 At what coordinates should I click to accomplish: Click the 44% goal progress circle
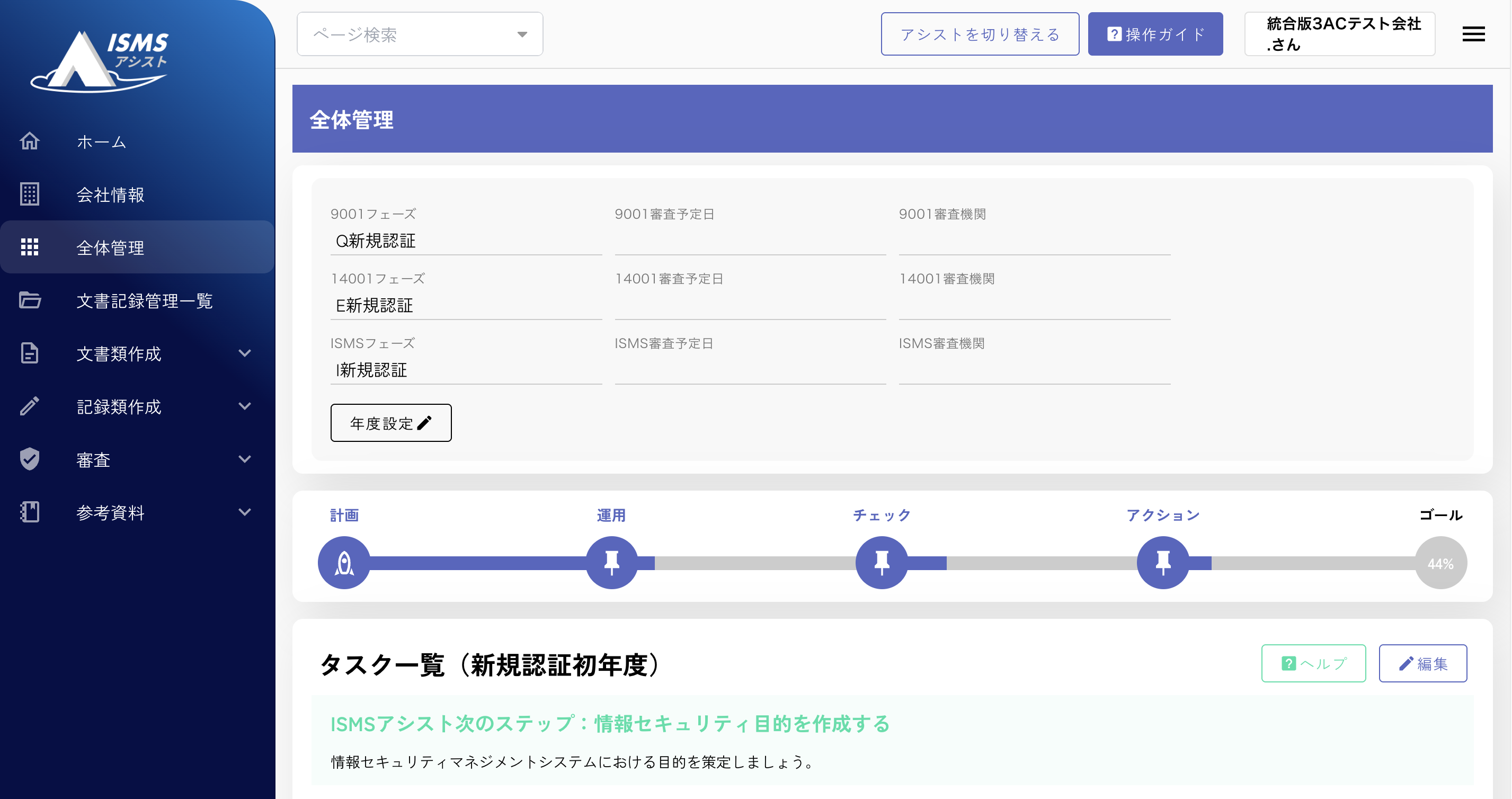[1440, 564]
